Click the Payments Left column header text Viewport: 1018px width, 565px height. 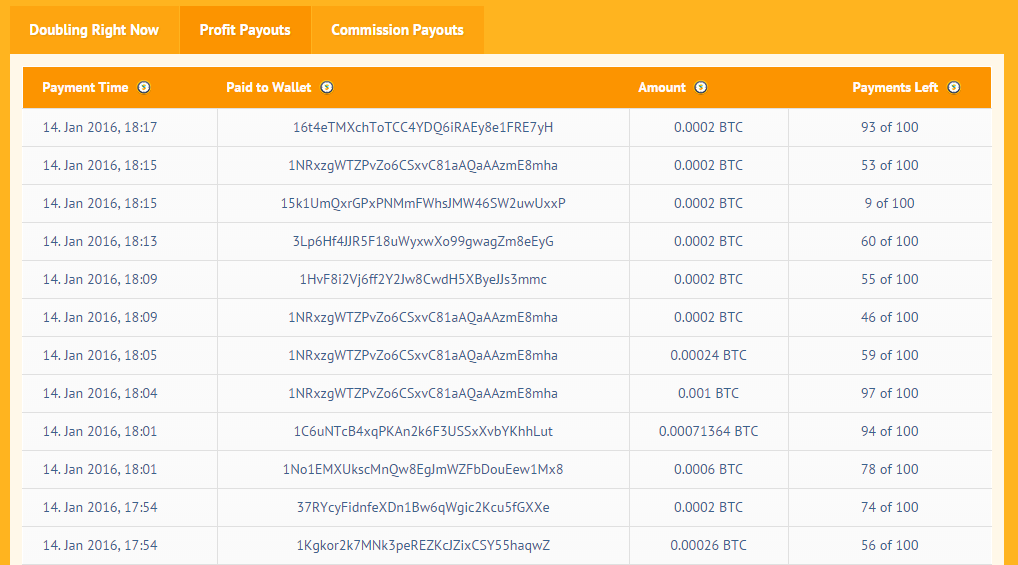(x=895, y=88)
